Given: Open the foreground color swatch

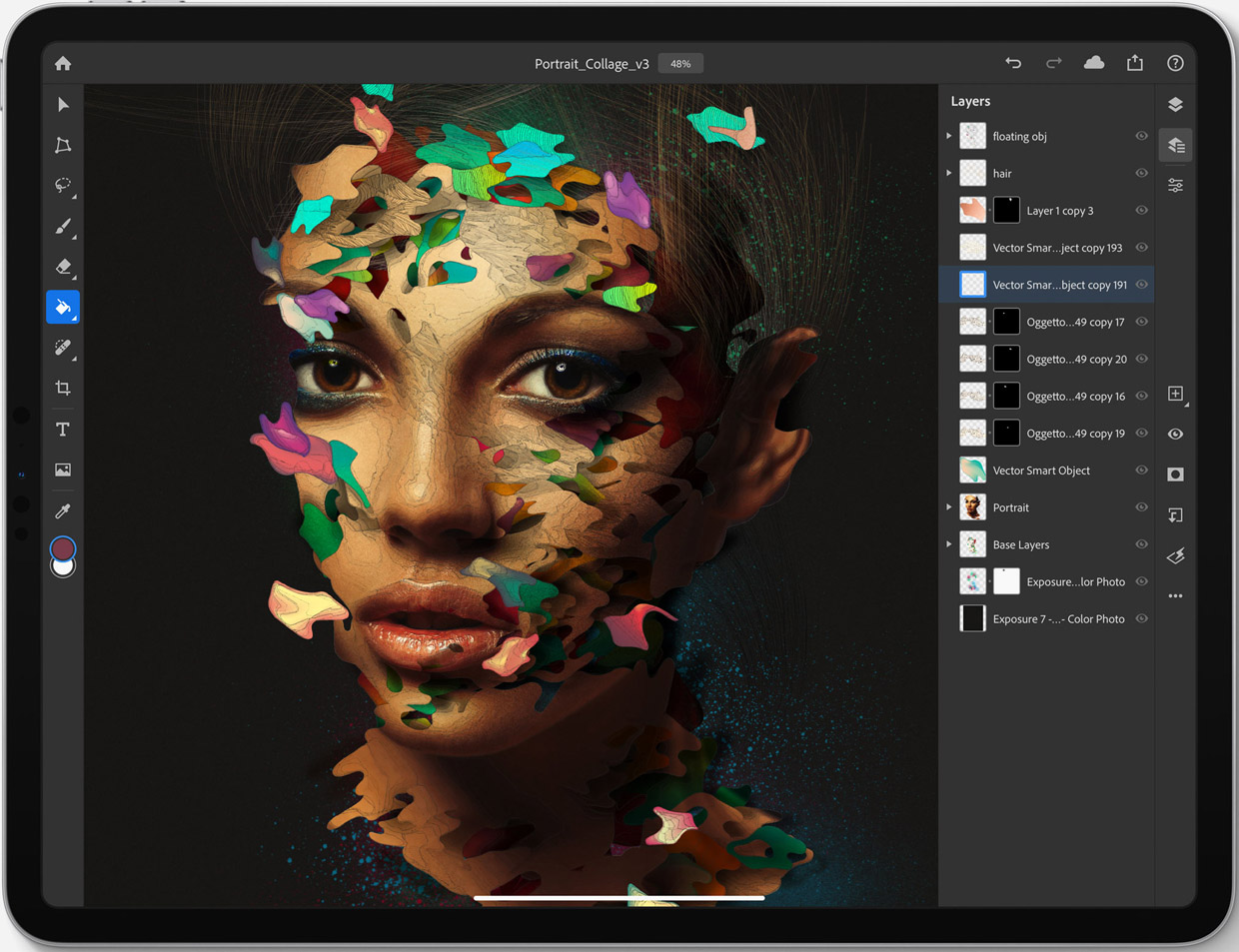Looking at the screenshot, I should (63, 548).
